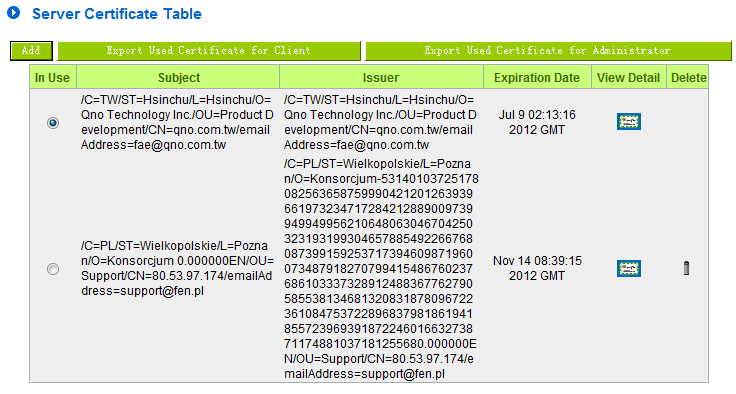Screen dimensions: 736x394
Task: Export Used Certificate for Administrator
Action: [548, 51]
